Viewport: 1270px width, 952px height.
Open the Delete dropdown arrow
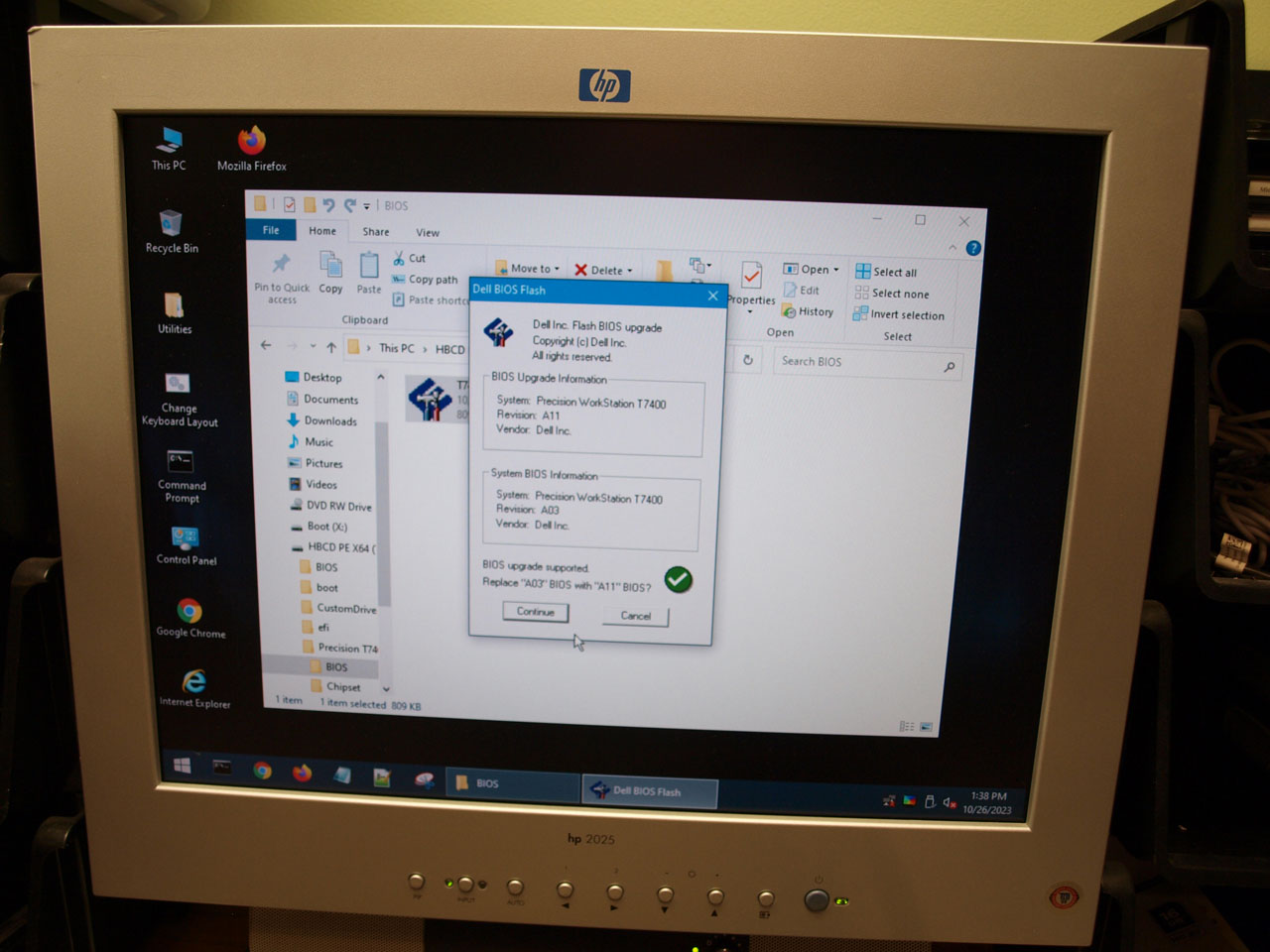630,271
